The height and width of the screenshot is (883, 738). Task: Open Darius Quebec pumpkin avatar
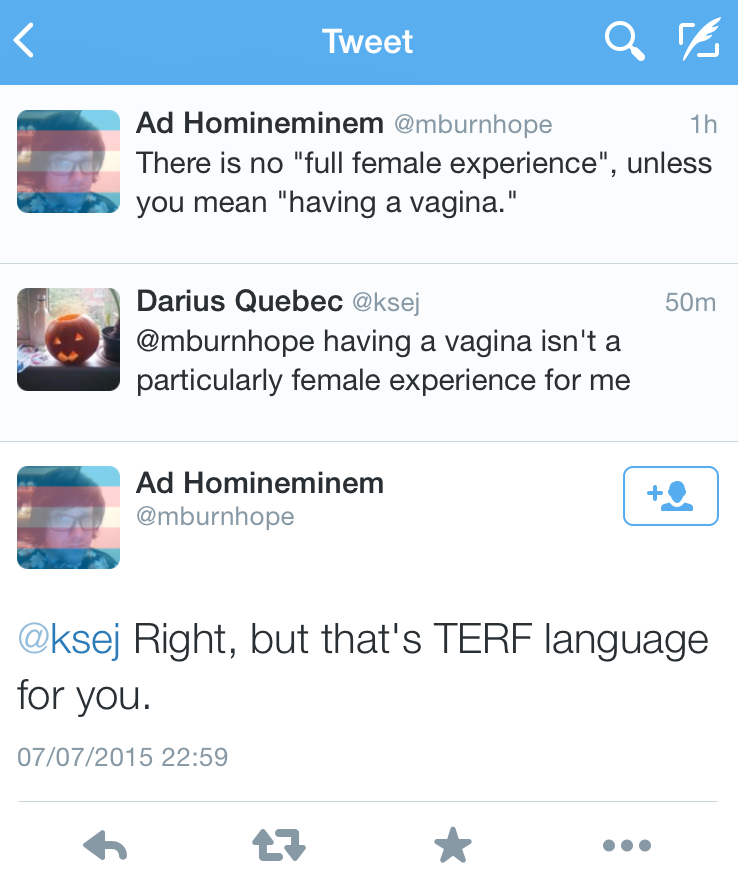(68, 339)
